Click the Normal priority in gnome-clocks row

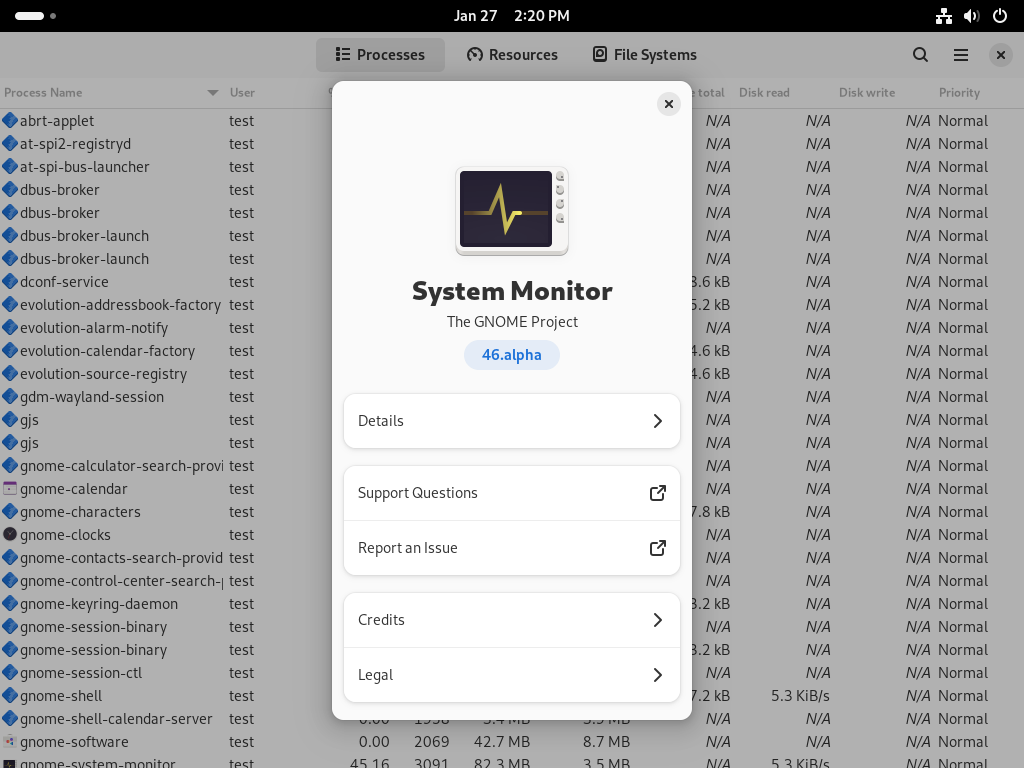tap(963, 535)
